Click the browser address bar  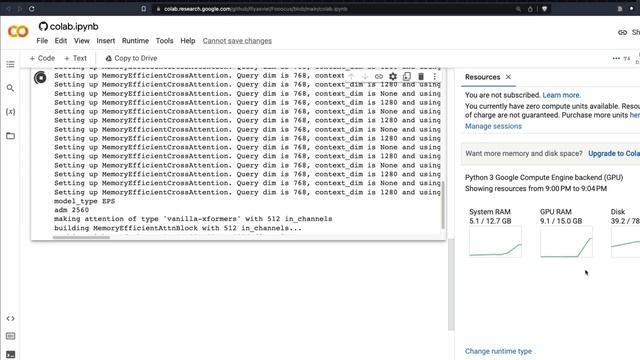point(331,9)
